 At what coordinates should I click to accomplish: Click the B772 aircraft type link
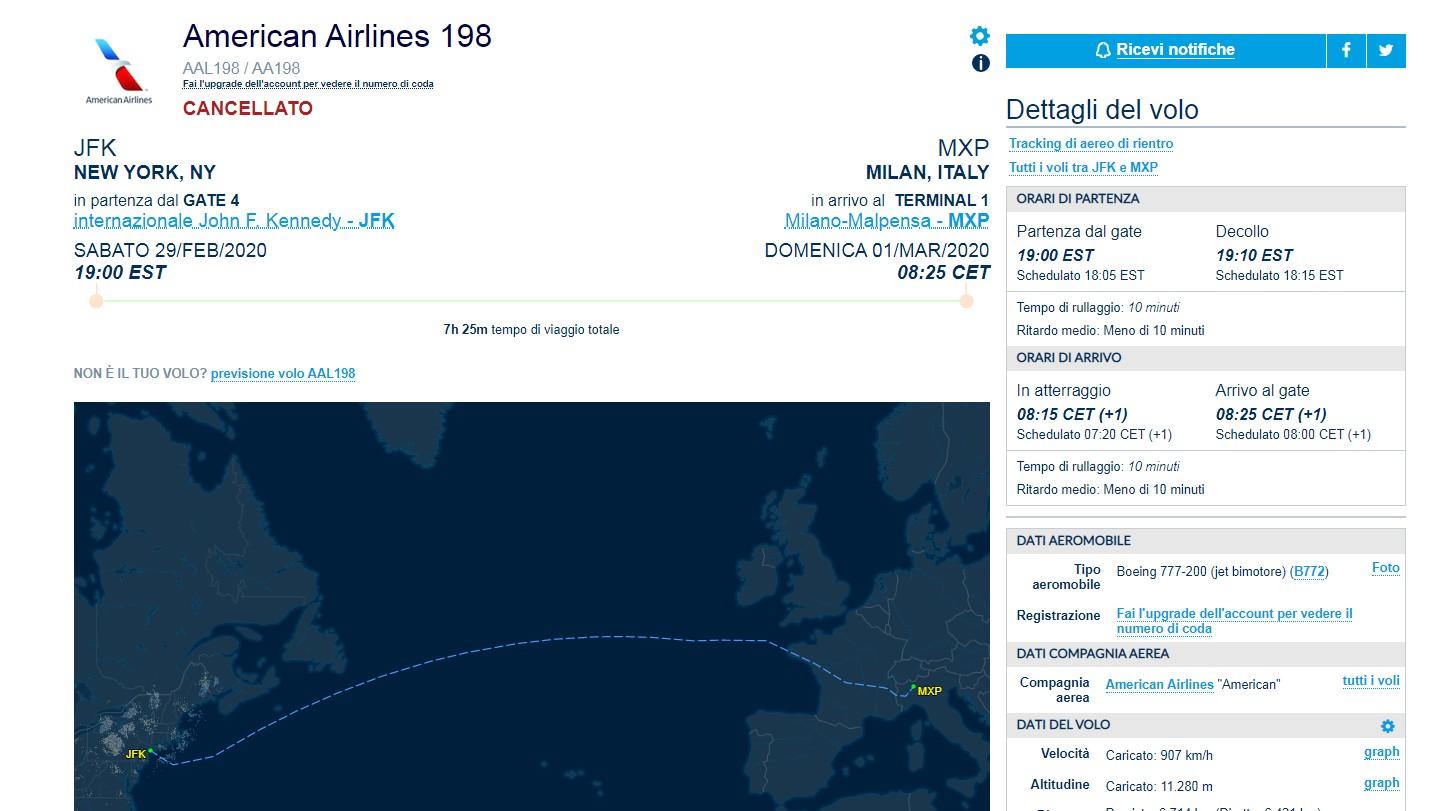(1308, 572)
